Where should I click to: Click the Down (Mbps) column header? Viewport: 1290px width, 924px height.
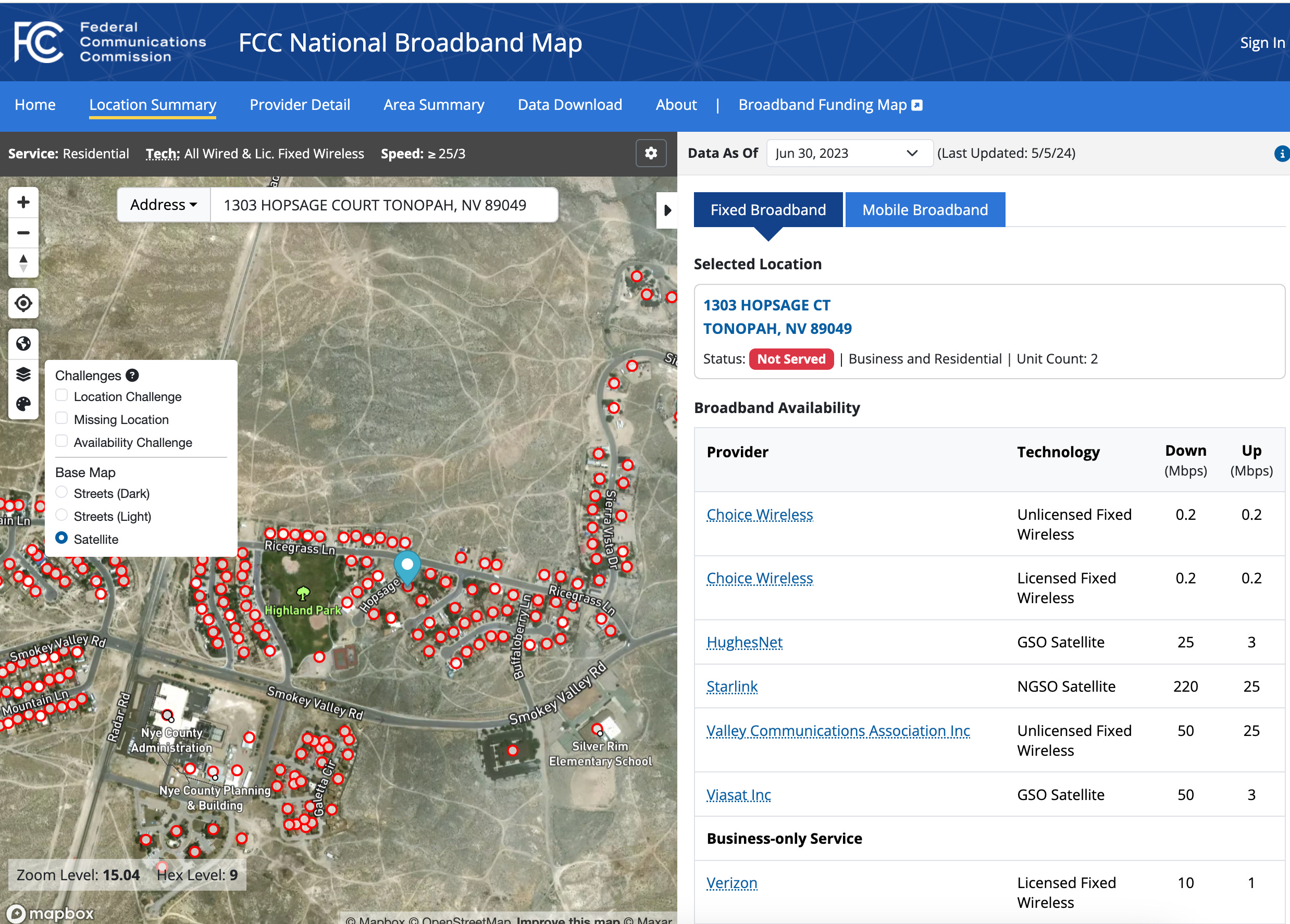[x=1185, y=460]
